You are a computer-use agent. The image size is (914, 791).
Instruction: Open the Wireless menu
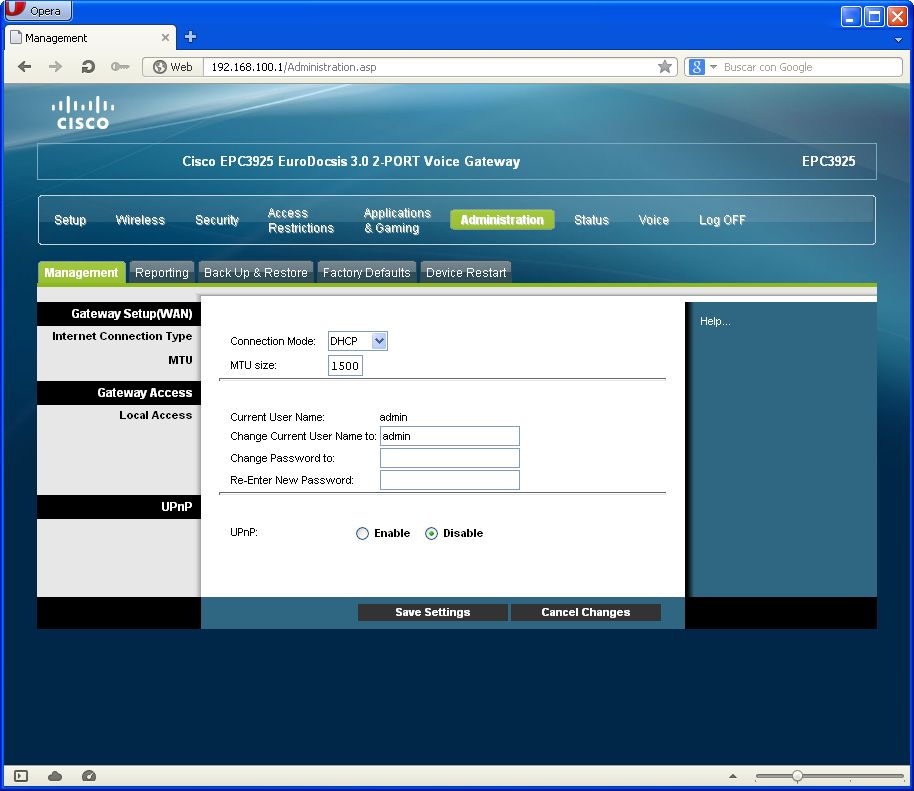(140, 220)
